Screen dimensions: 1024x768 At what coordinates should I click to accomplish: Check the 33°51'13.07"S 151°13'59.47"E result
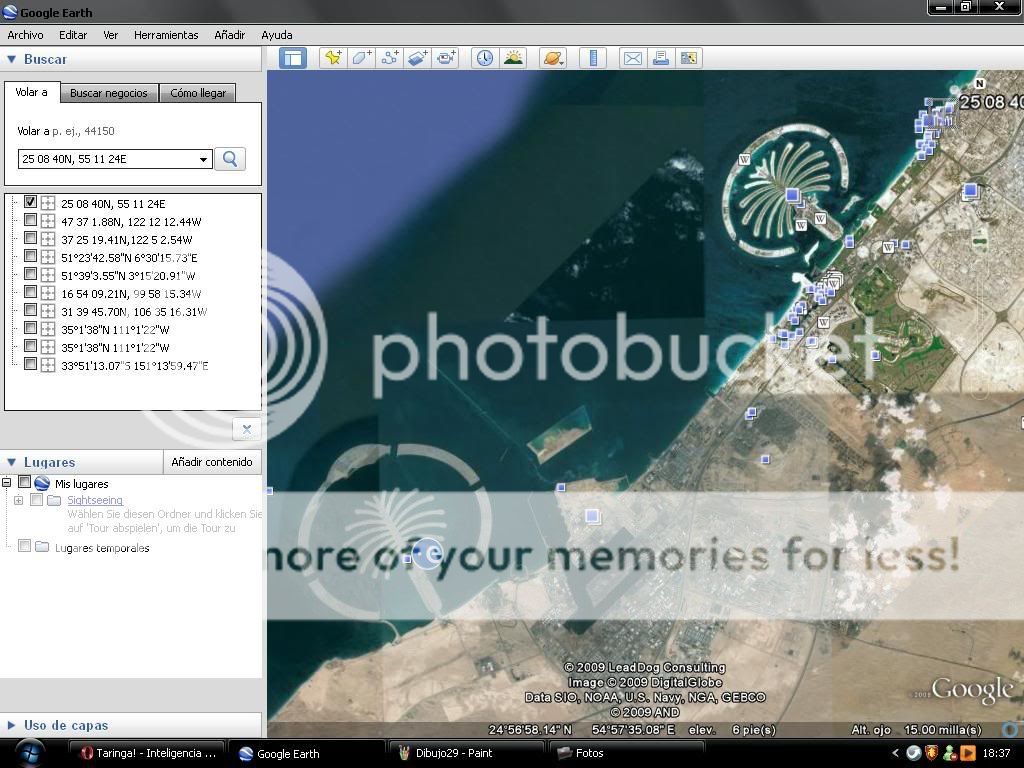click(x=30, y=364)
